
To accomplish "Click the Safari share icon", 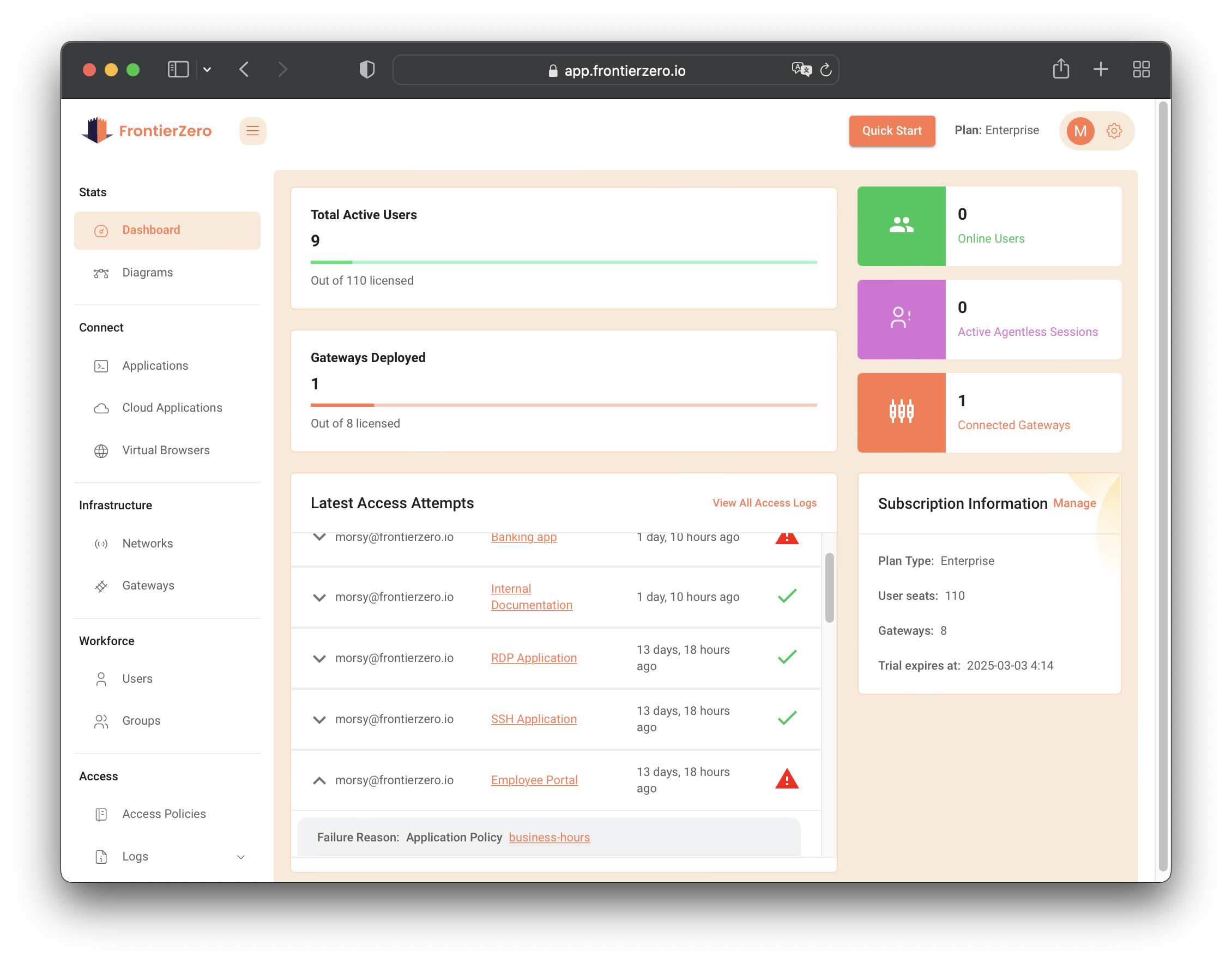I will [x=1061, y=69].
